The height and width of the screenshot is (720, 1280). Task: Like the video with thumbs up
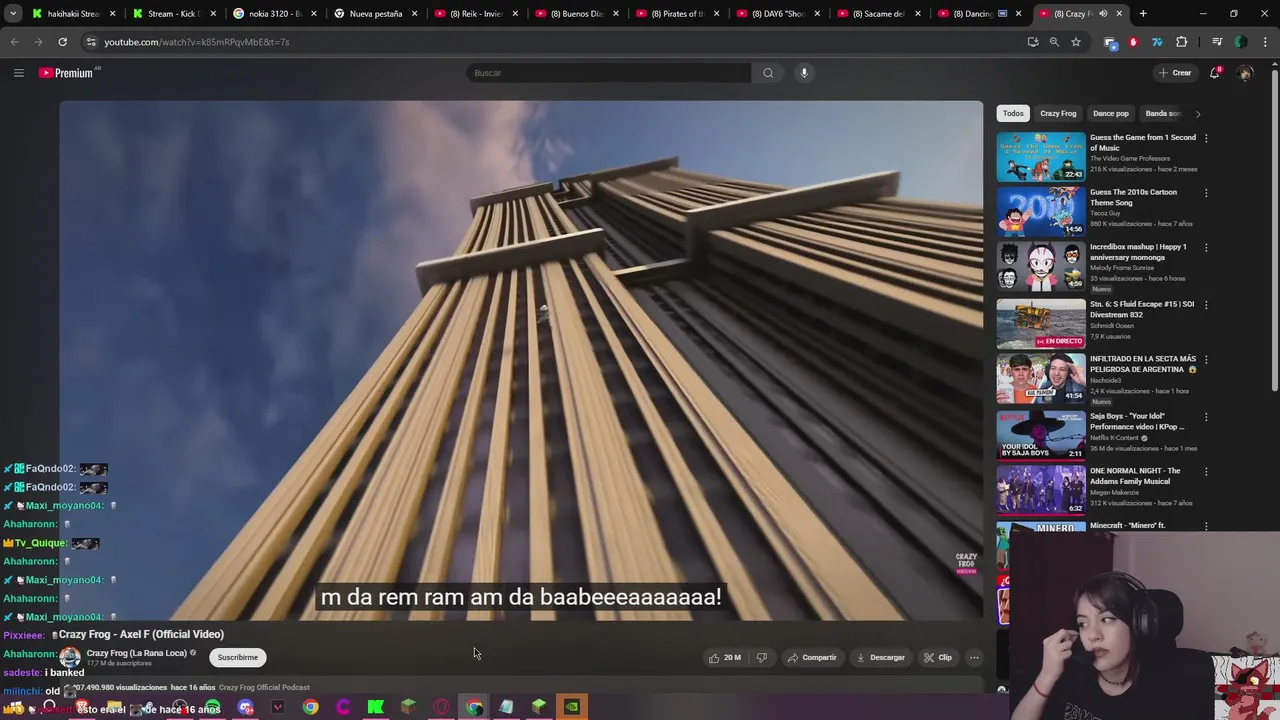(x=725, y=657)
